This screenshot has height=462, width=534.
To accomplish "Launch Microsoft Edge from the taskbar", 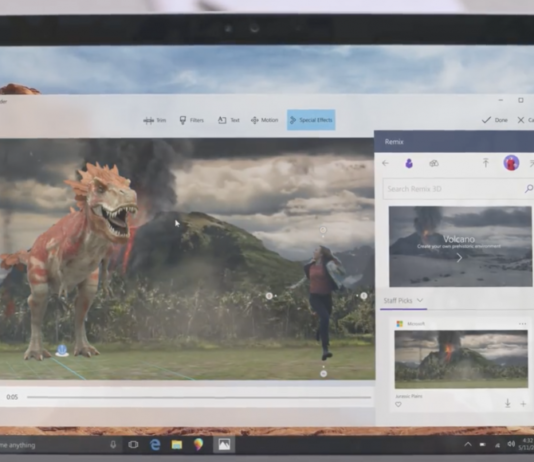I will tap(155, 445).
